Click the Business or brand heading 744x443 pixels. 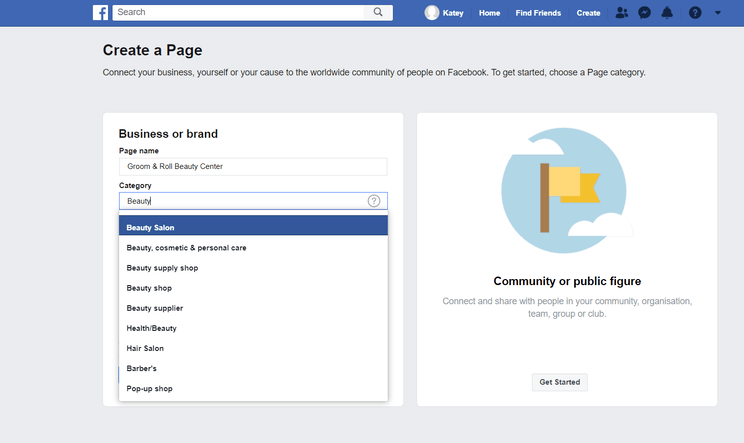168,134
